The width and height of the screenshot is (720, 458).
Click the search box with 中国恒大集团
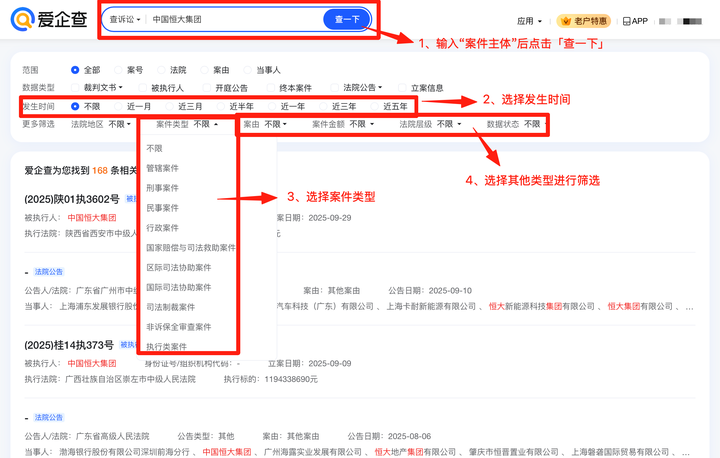235,20
